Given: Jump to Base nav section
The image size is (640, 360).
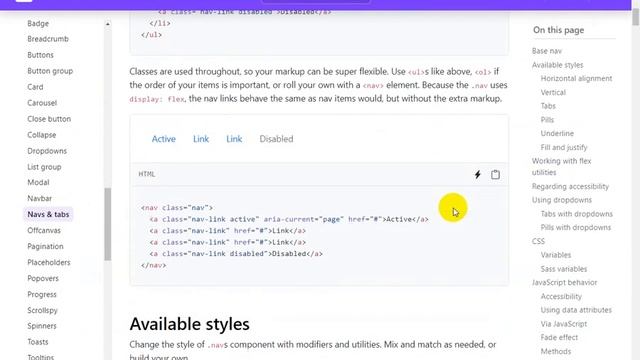Looking at the screenshot, I should [547, 51].
